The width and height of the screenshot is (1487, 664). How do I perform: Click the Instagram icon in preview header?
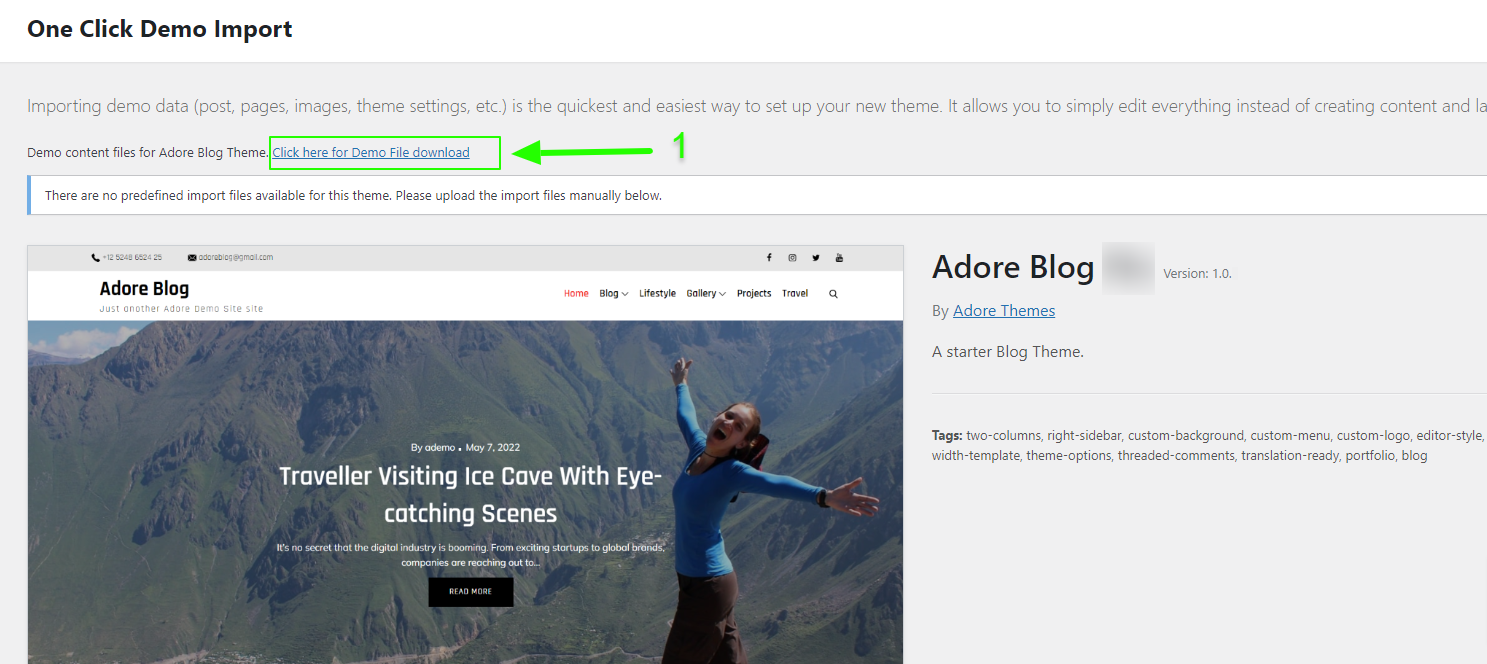[x=792, y=258]
